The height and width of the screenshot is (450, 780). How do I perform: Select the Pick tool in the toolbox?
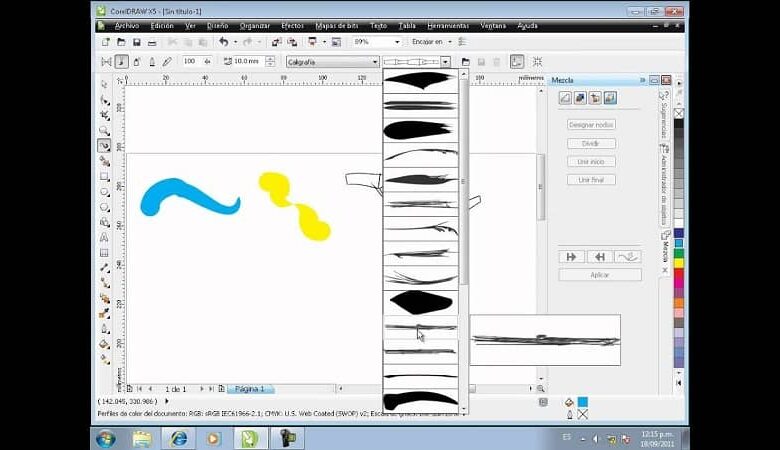pyautogui.click(x=104, y=84)
